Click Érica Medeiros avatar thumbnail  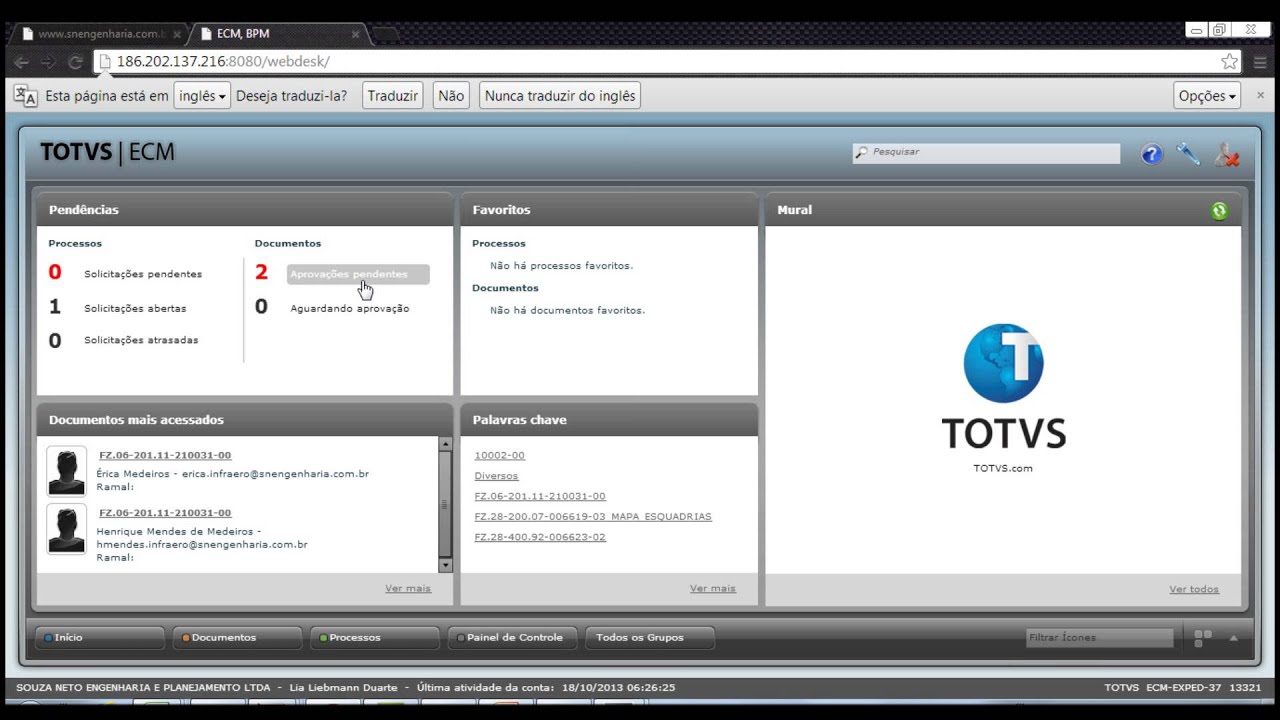pos(67,471)
